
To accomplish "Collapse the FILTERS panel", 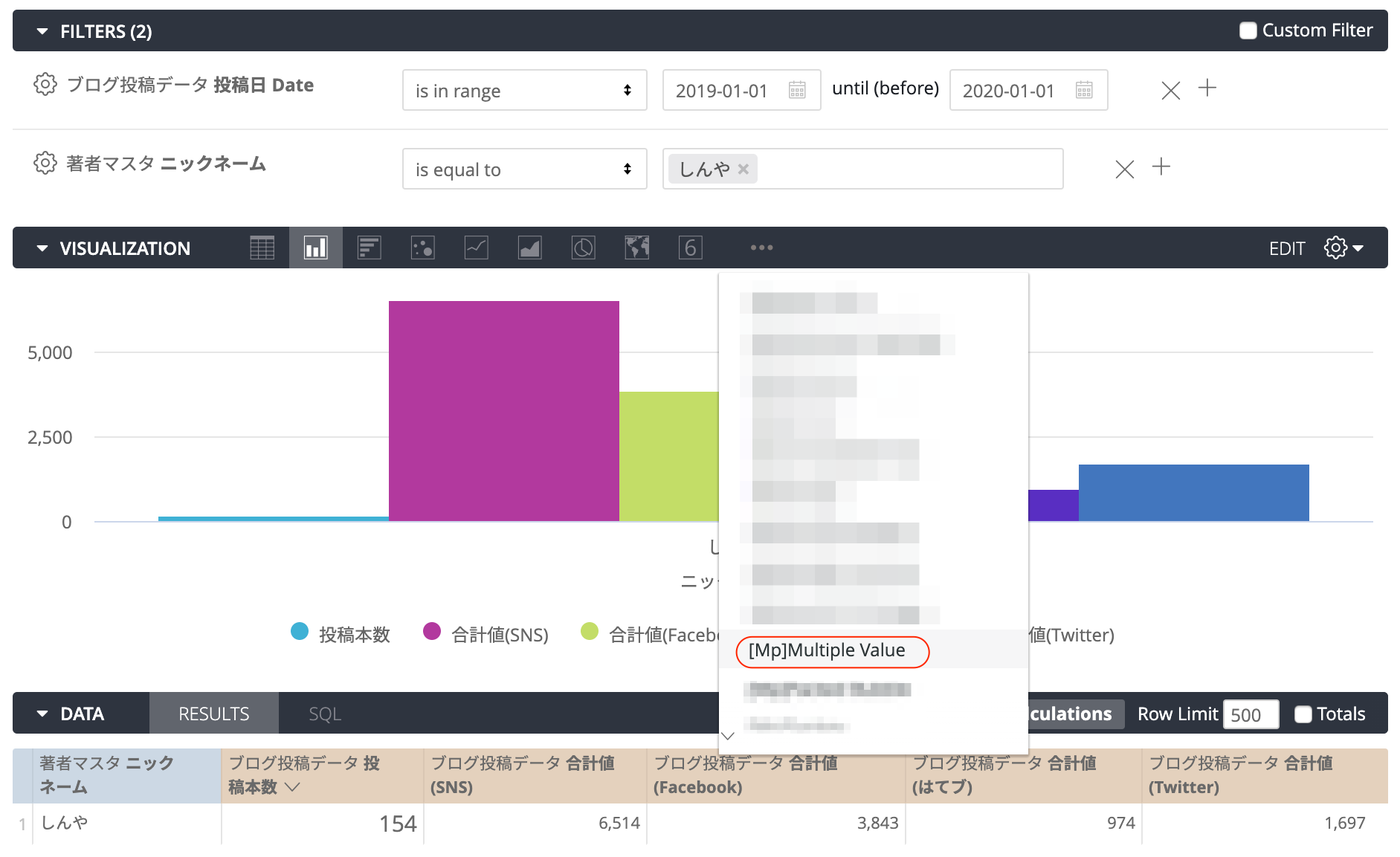I will point(42,30).
